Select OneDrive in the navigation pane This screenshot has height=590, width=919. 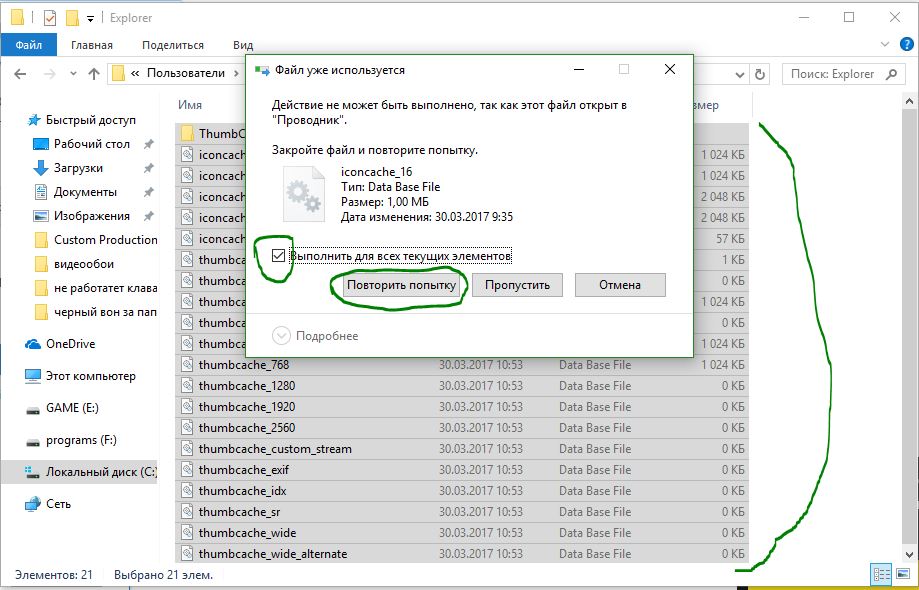(x=70, y=344)
